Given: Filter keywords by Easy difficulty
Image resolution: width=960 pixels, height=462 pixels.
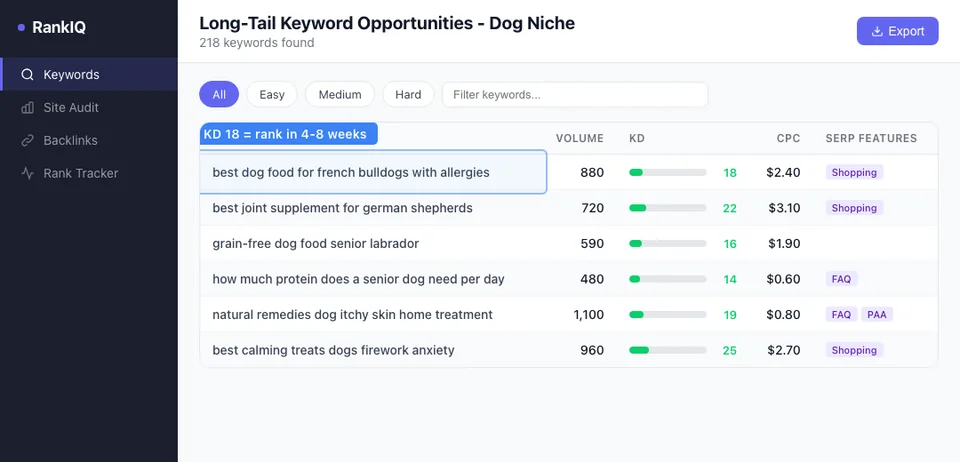Looking at the screenshot, I should [x=272, y=94].
